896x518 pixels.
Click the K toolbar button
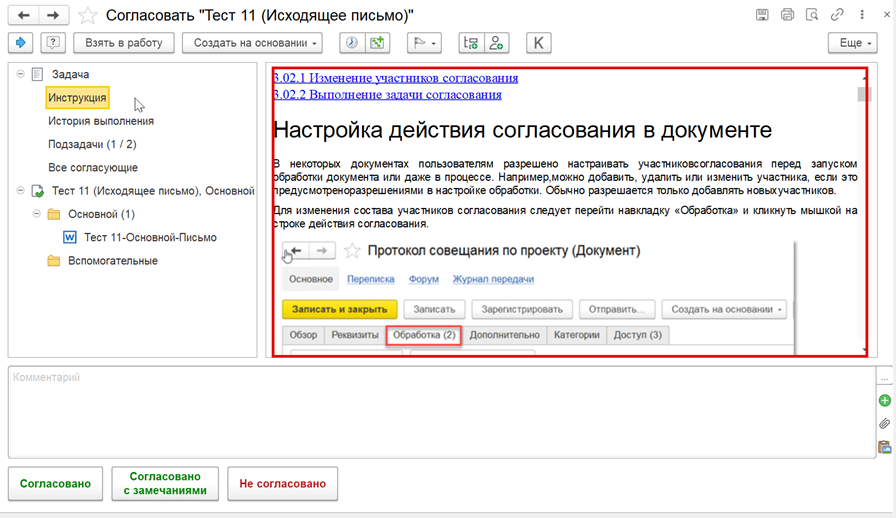point(538,43)
